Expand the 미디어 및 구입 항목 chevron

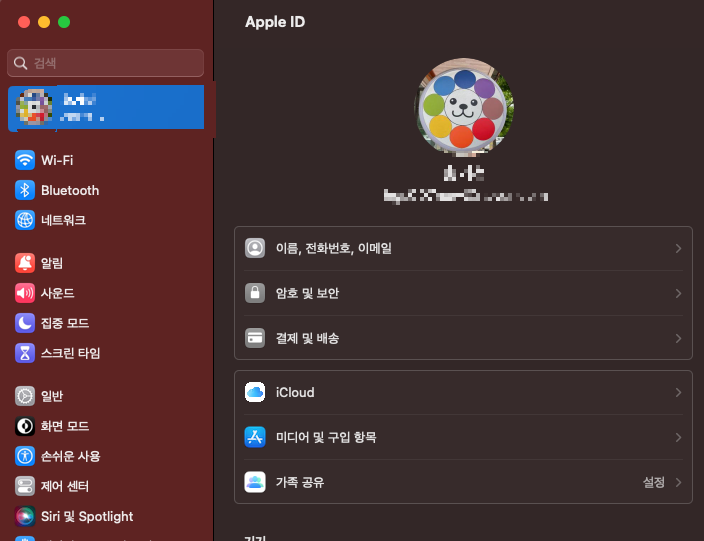(678, 437)
